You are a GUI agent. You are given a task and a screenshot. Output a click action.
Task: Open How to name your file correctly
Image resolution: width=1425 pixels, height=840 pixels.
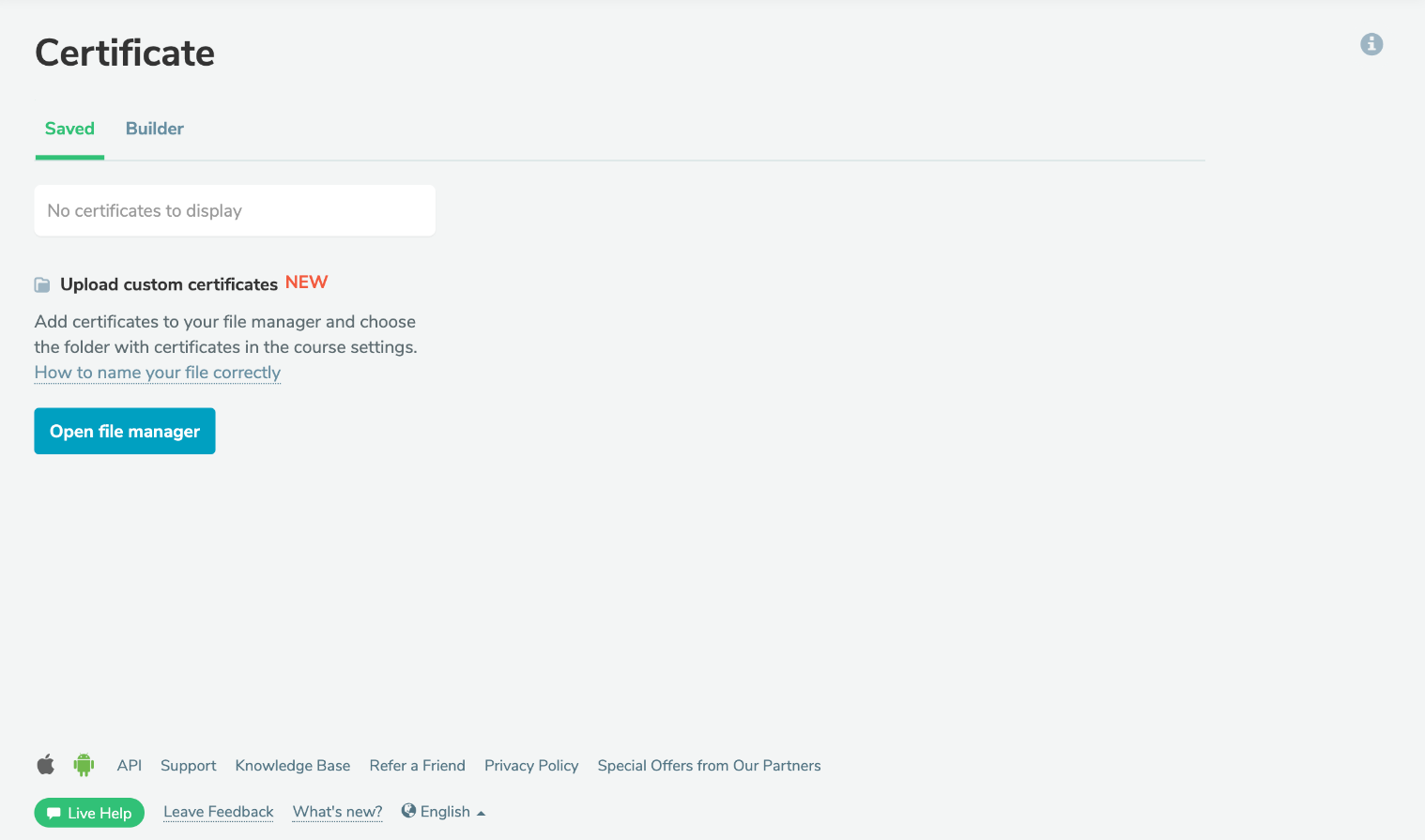tap(157, 373)
